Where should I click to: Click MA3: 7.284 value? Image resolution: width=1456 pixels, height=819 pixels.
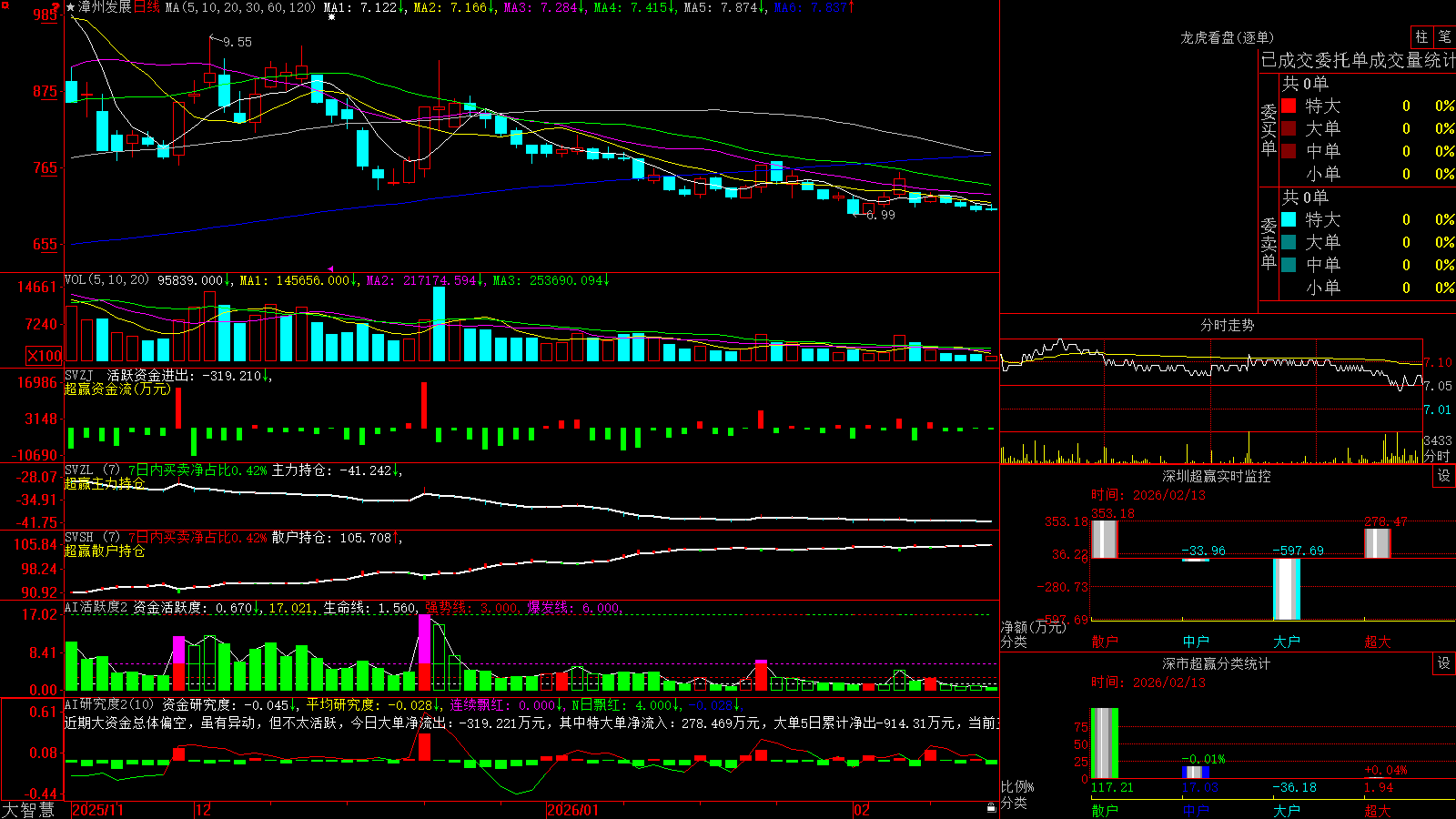coord(544,7)
